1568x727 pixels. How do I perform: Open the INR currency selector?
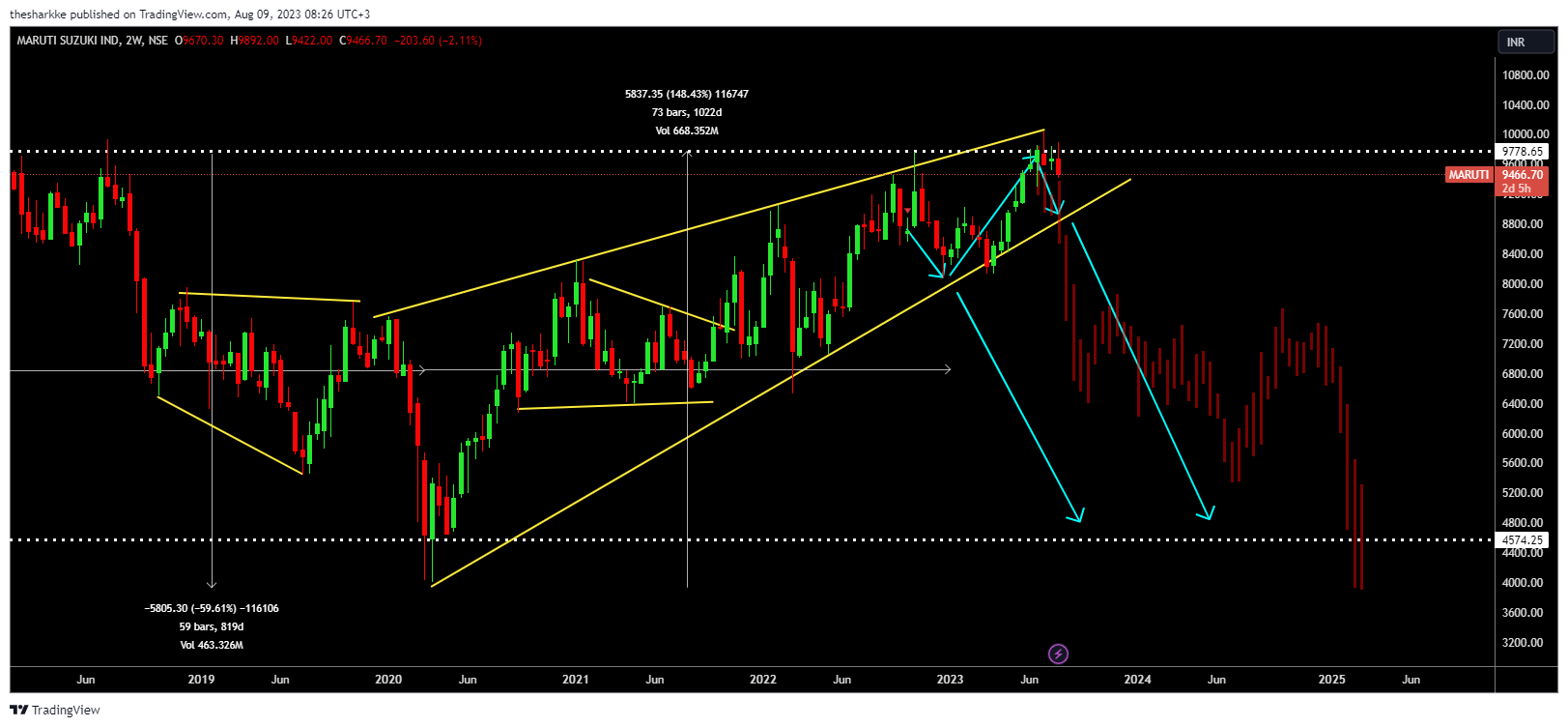pyautogui.click(x=1526, y=43)
